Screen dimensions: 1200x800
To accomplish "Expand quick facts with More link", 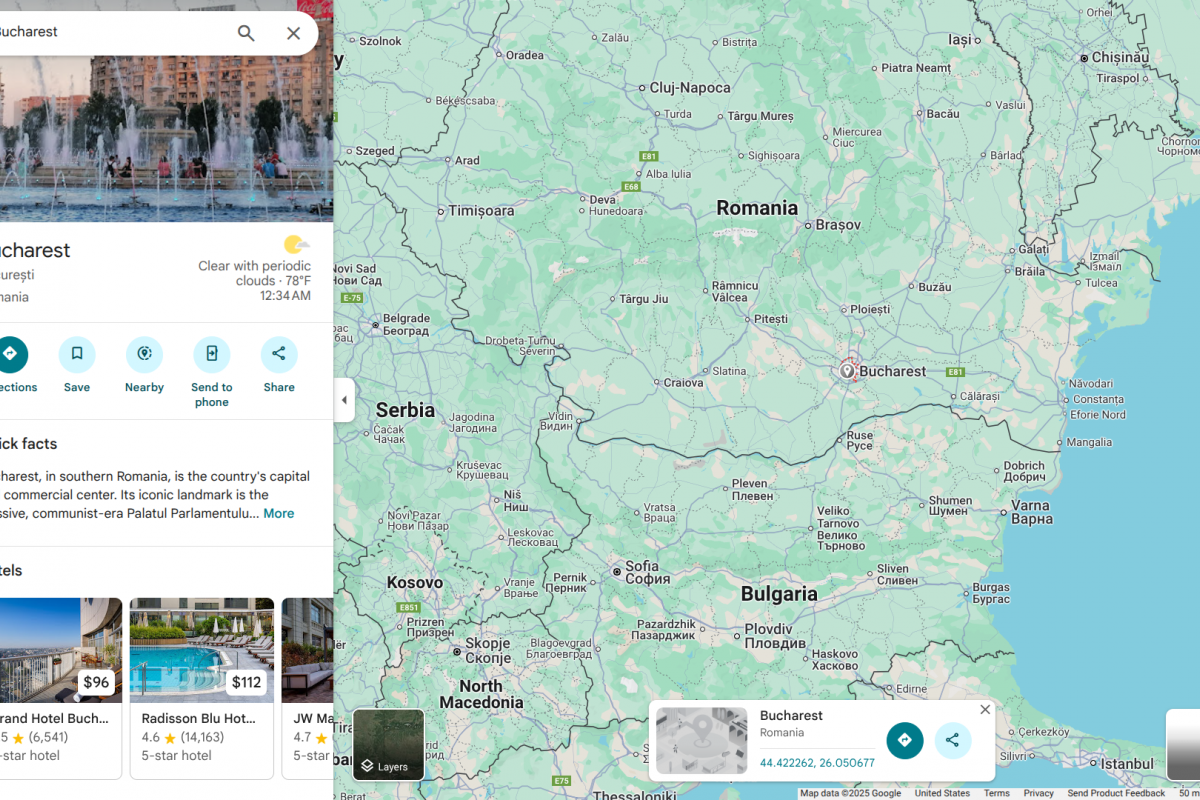I will click(x=278, y=513).
